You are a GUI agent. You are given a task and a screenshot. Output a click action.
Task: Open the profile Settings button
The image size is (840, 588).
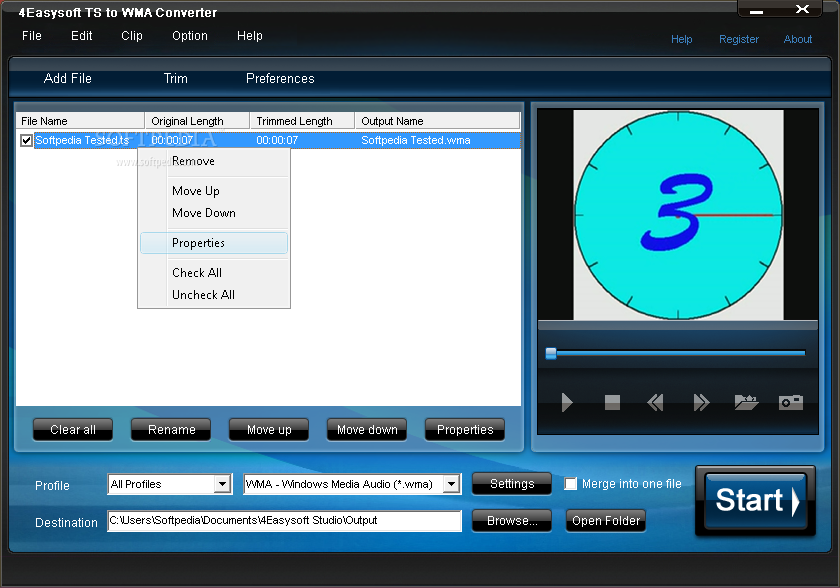coord(512,484)
